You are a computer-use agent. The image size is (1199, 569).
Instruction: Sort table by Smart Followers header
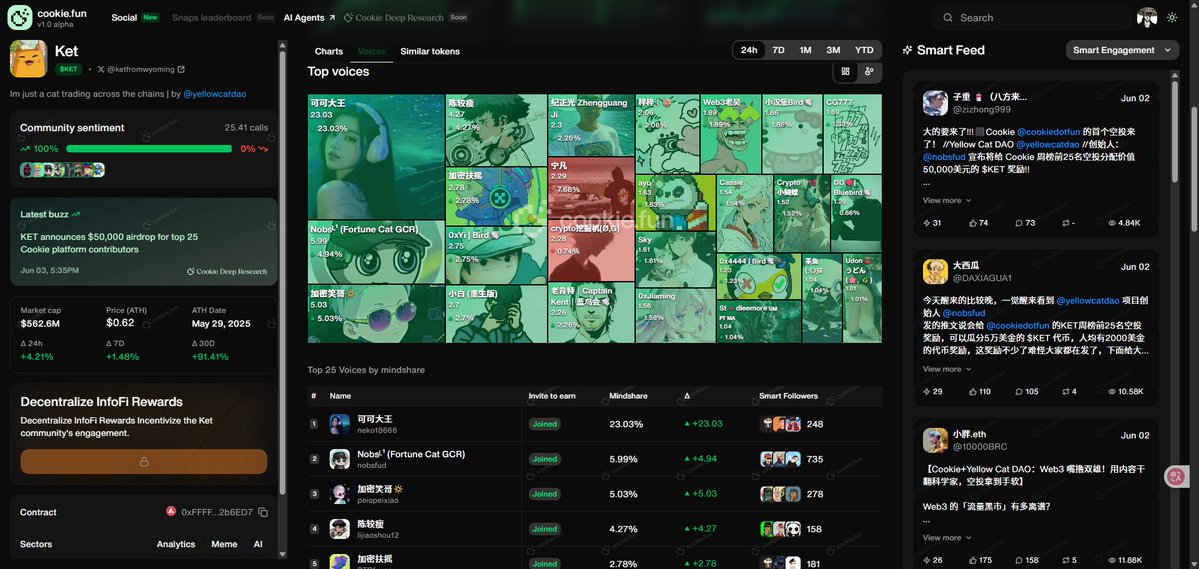788,396
